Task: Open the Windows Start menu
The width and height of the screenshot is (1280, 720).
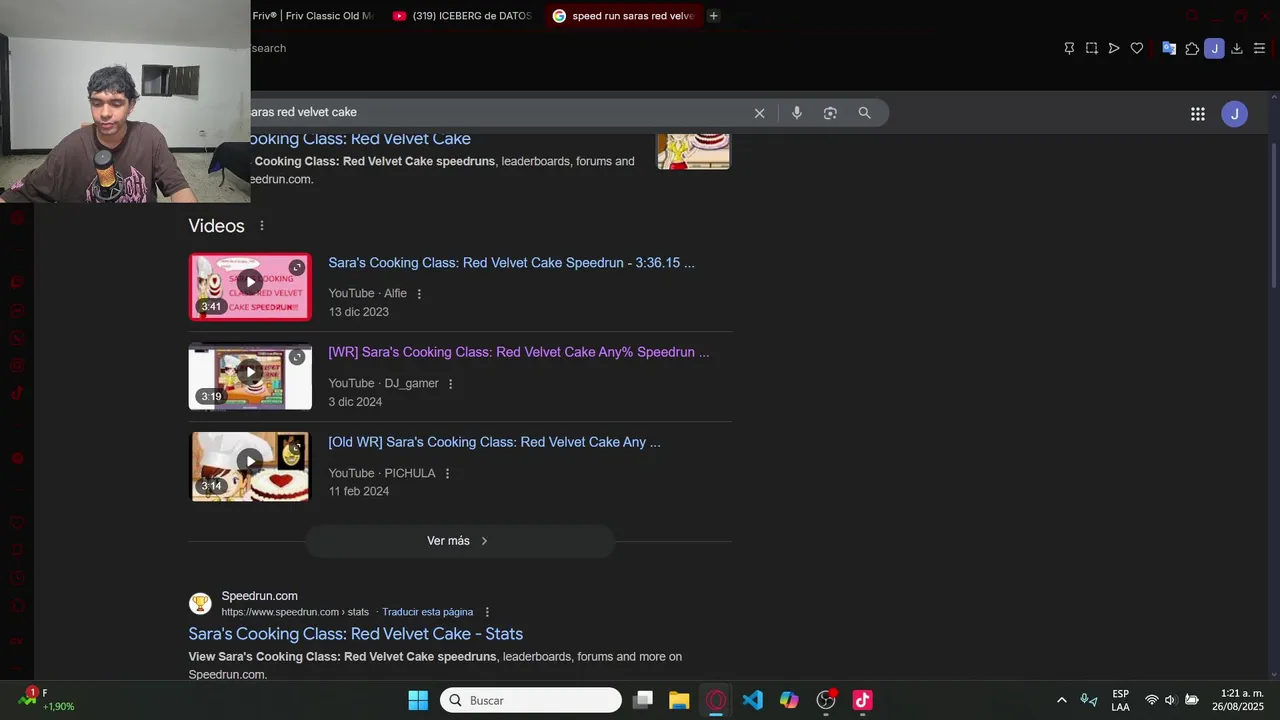Action: [x=418, y=700]
